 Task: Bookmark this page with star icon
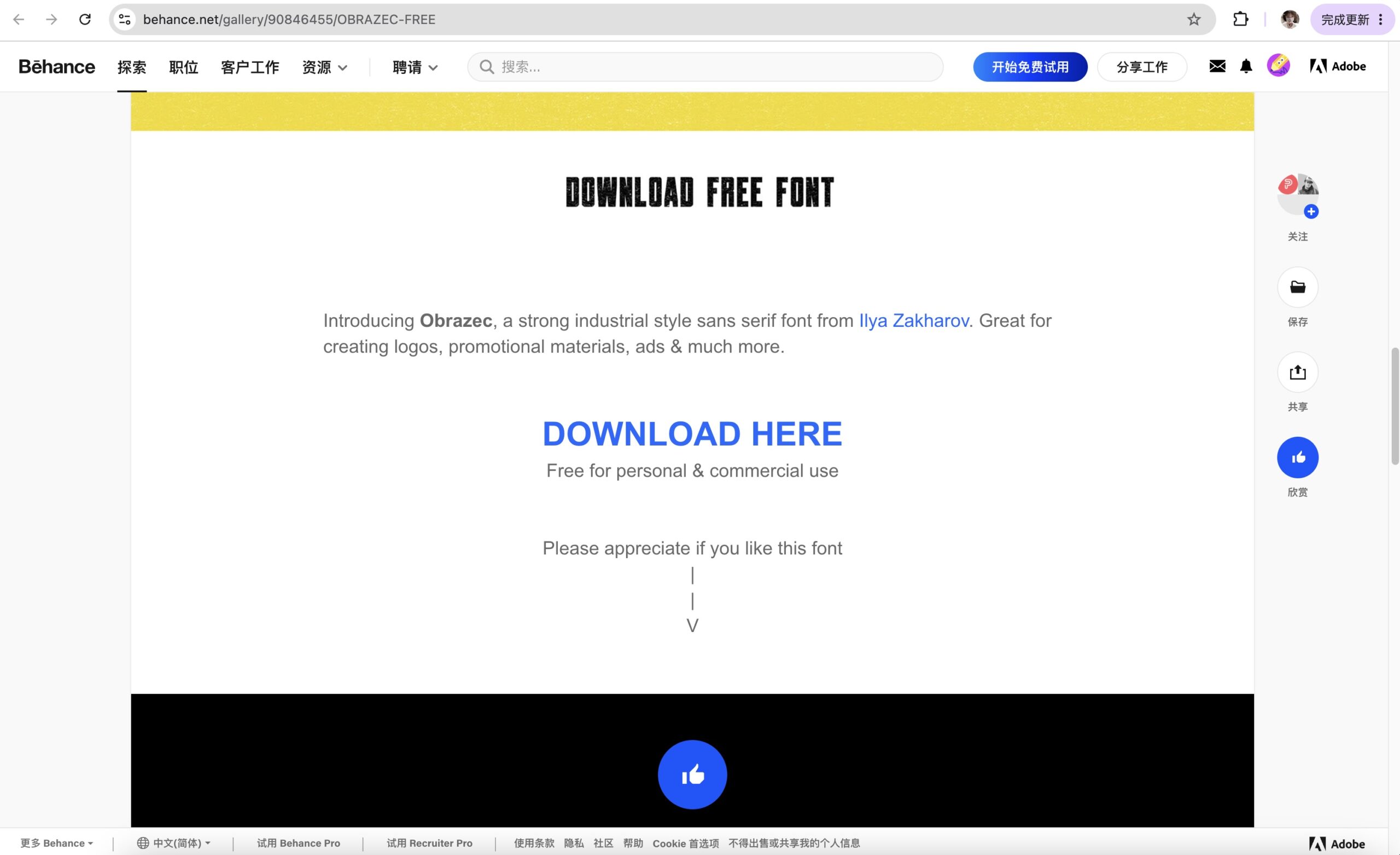click(x=1194, y=19)
